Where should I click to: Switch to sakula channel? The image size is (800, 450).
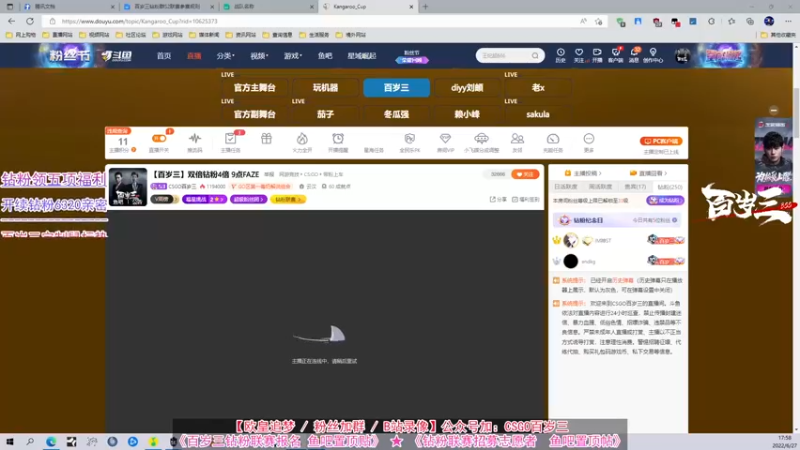pyautogui.click(x=538, y=114)
